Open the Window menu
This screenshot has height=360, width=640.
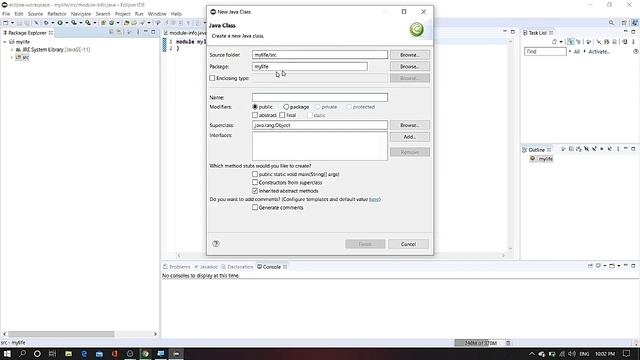157,14
